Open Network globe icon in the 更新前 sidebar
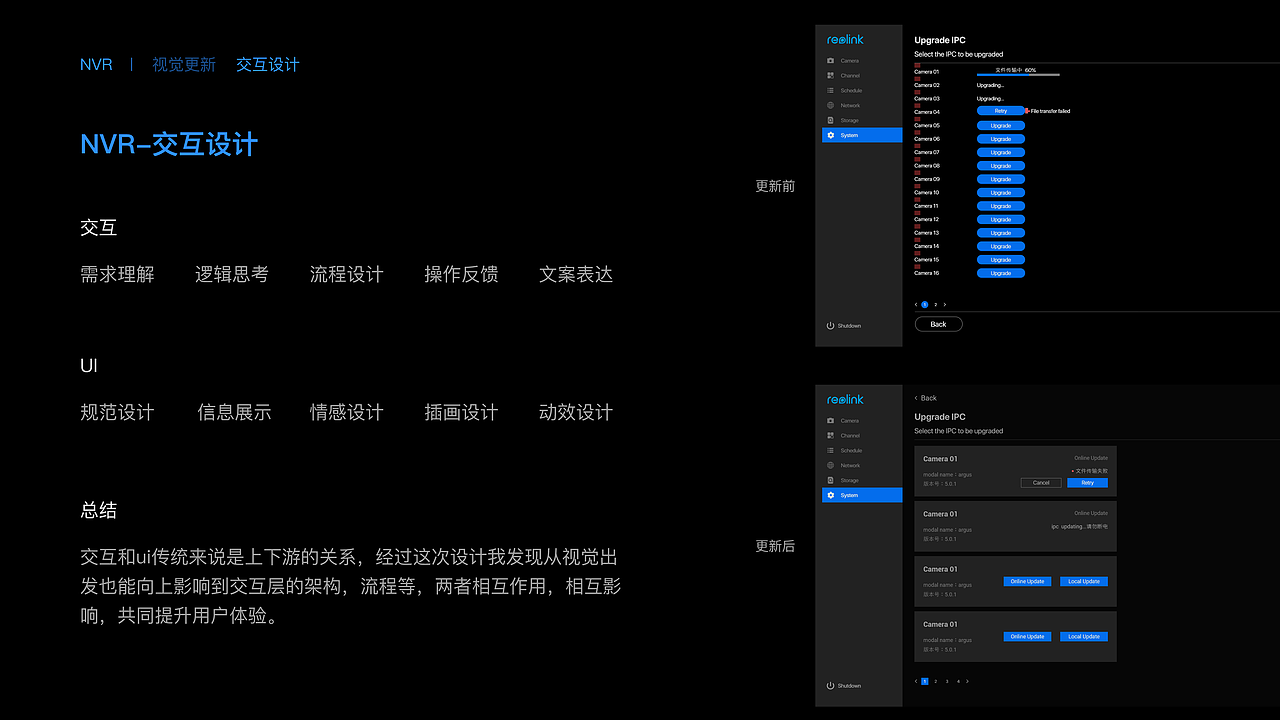This screenshot has height=720, width=1280. [x=831, y=105]
